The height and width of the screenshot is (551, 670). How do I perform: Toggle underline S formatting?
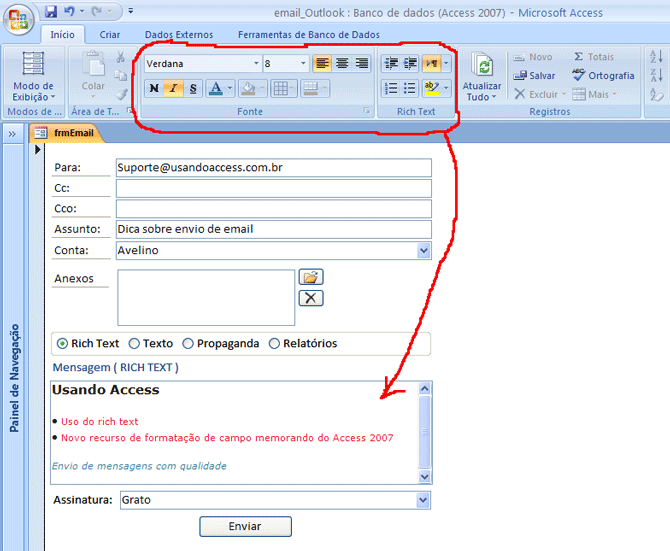pyautogui.click(x=193, y=88)
